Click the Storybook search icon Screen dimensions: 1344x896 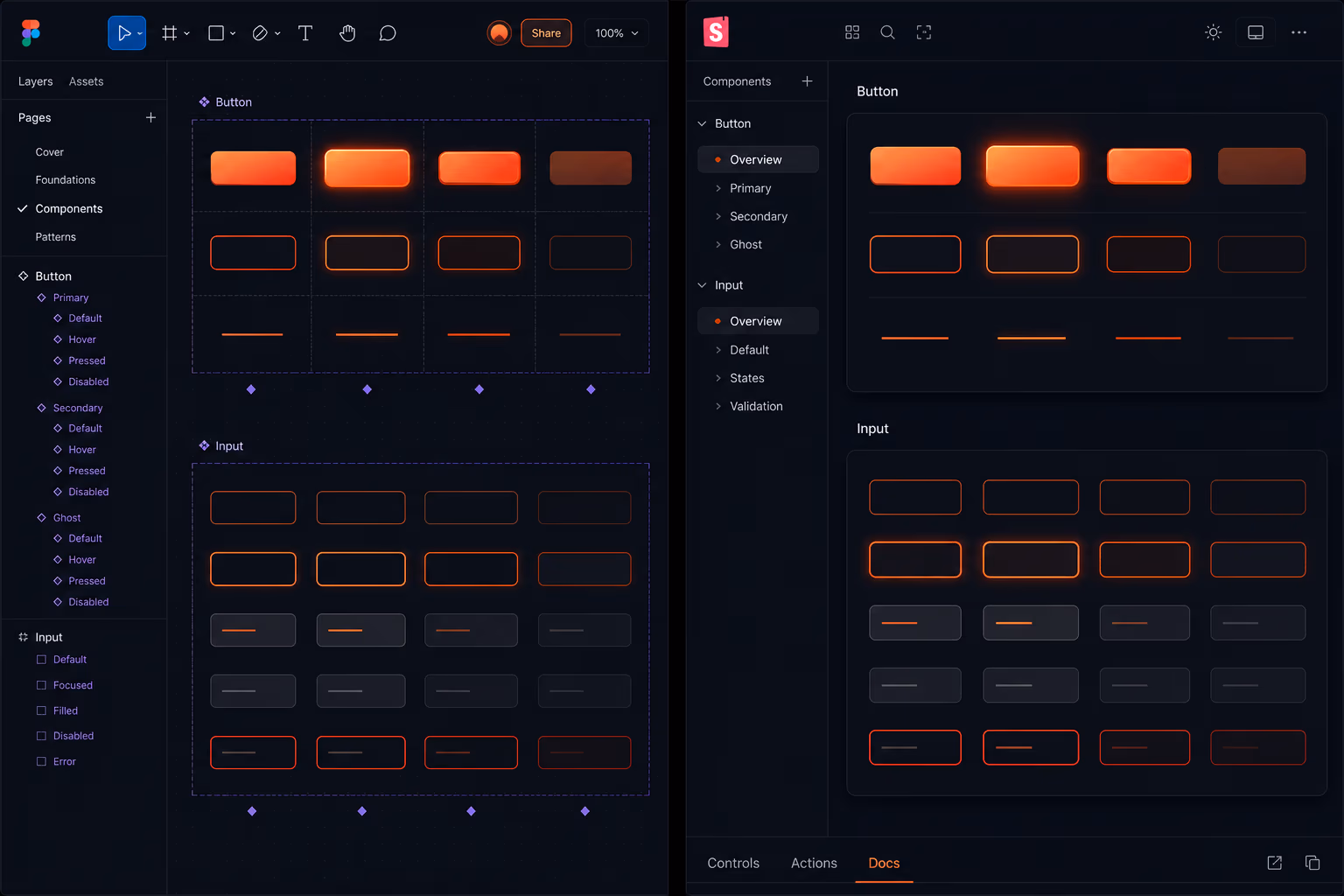[x=887, y=32]
